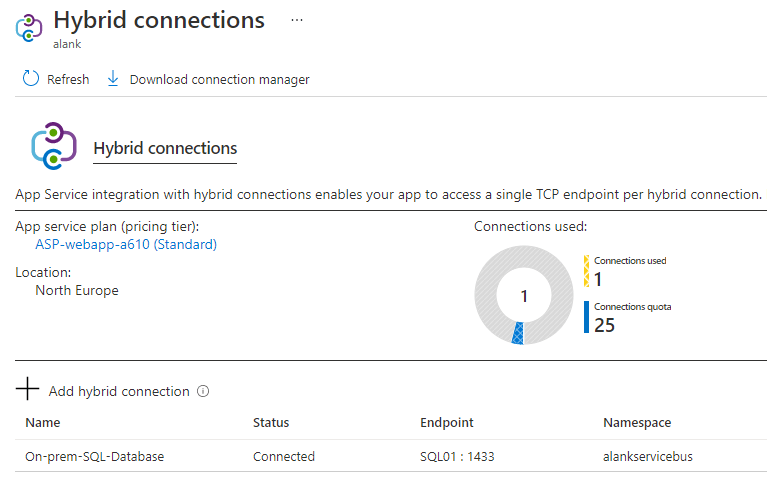
Task: Click the yellow Connections used legend marker
Action: pos(587,271)
